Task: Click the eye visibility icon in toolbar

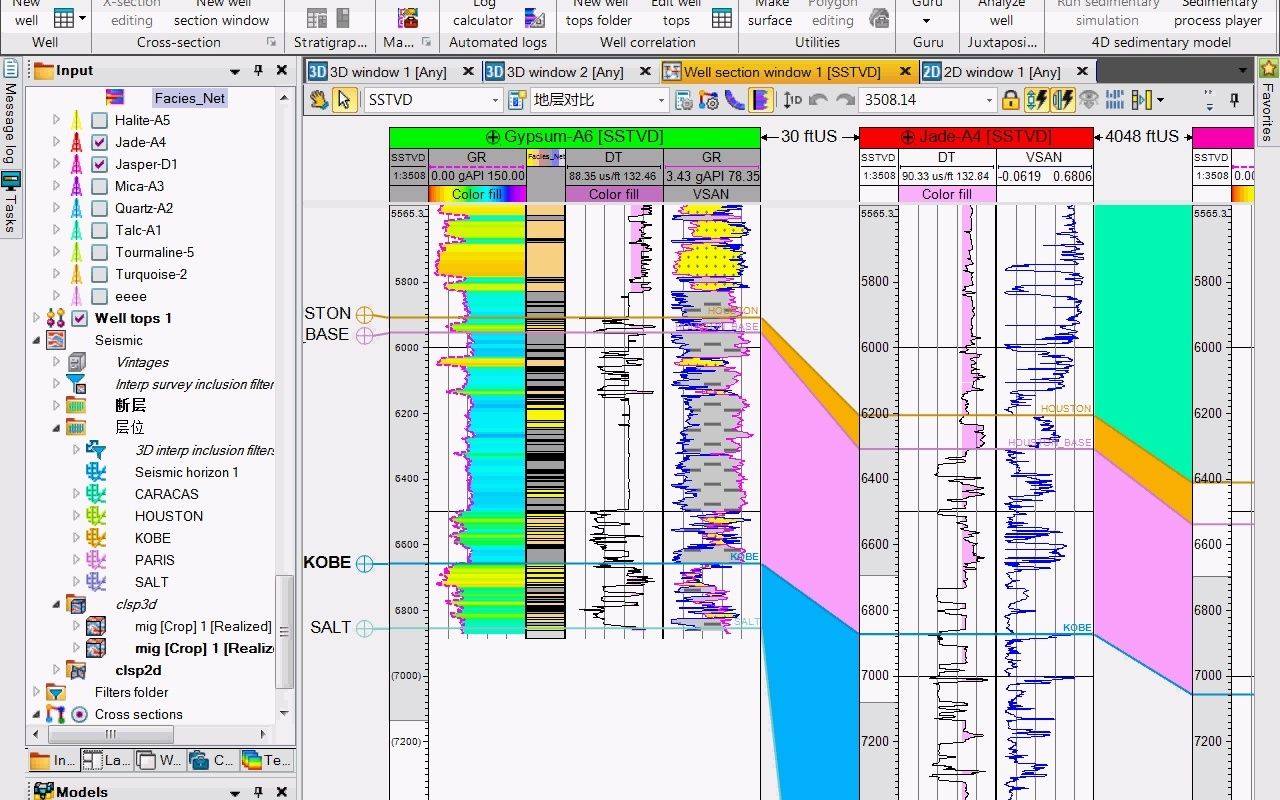Action: (1089, 100)
